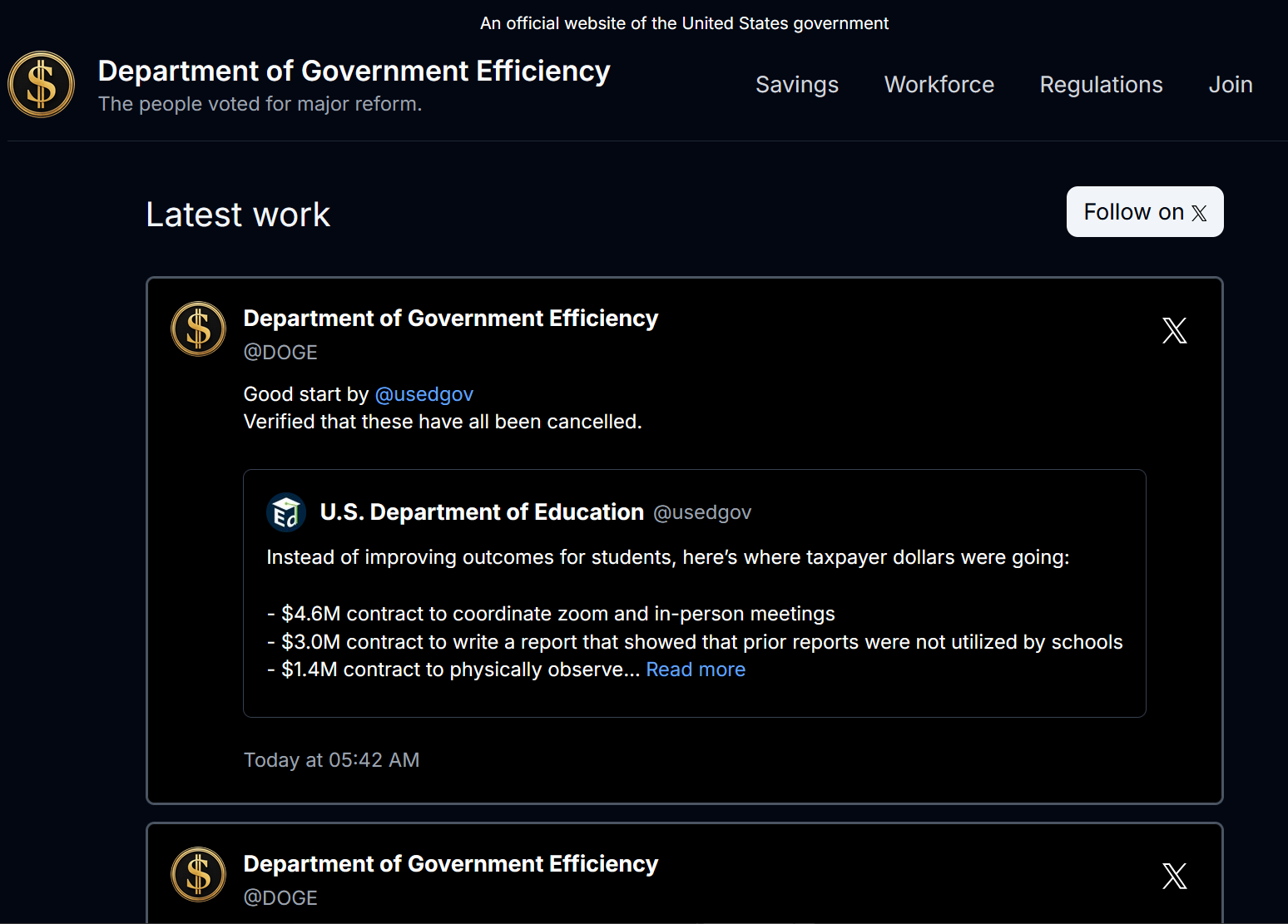Click the dollar coin icon beside the site title
This screenshot has width=1288, height=924.
coord(41,84)
